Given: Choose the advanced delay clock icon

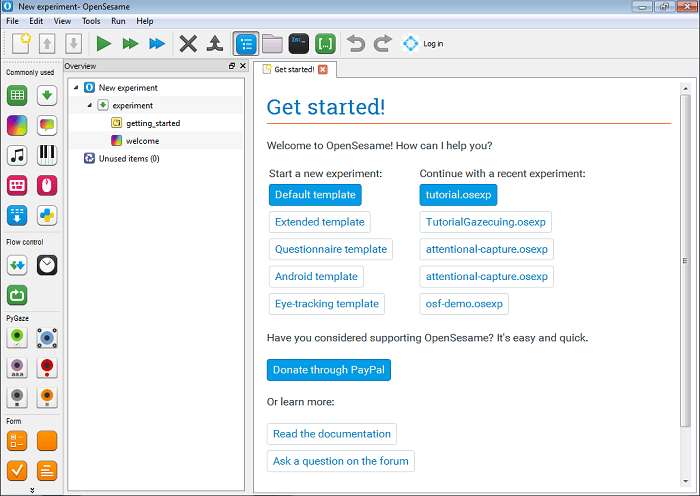Looking at the screenshot, I should point(47,265).
